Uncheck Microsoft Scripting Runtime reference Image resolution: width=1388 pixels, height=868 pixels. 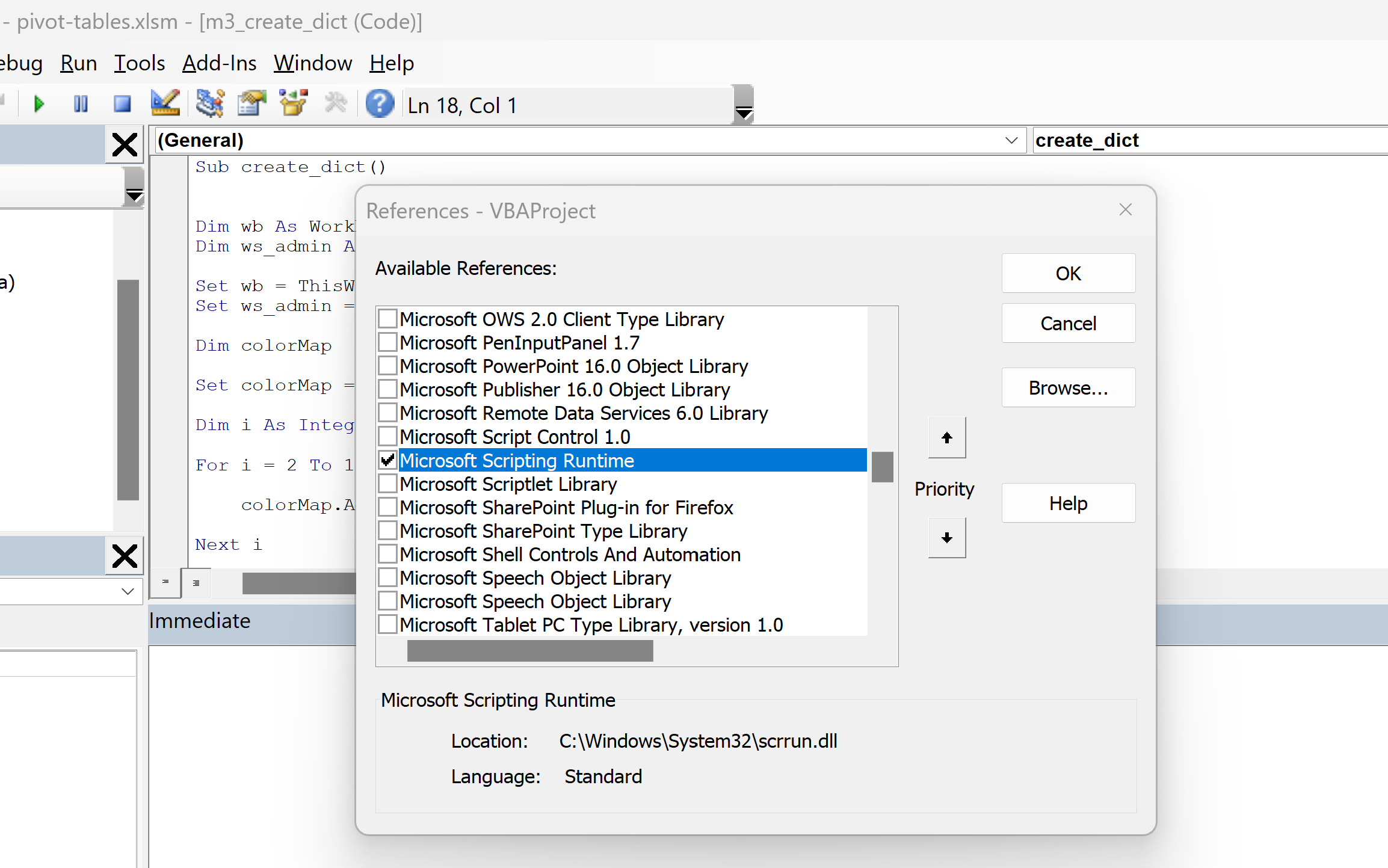pos(388,460)
